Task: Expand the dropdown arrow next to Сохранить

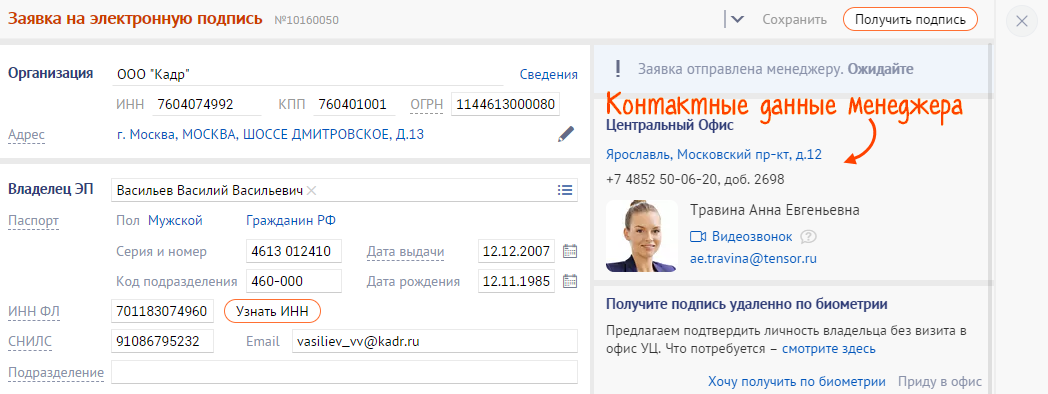Action: point(737,19)
